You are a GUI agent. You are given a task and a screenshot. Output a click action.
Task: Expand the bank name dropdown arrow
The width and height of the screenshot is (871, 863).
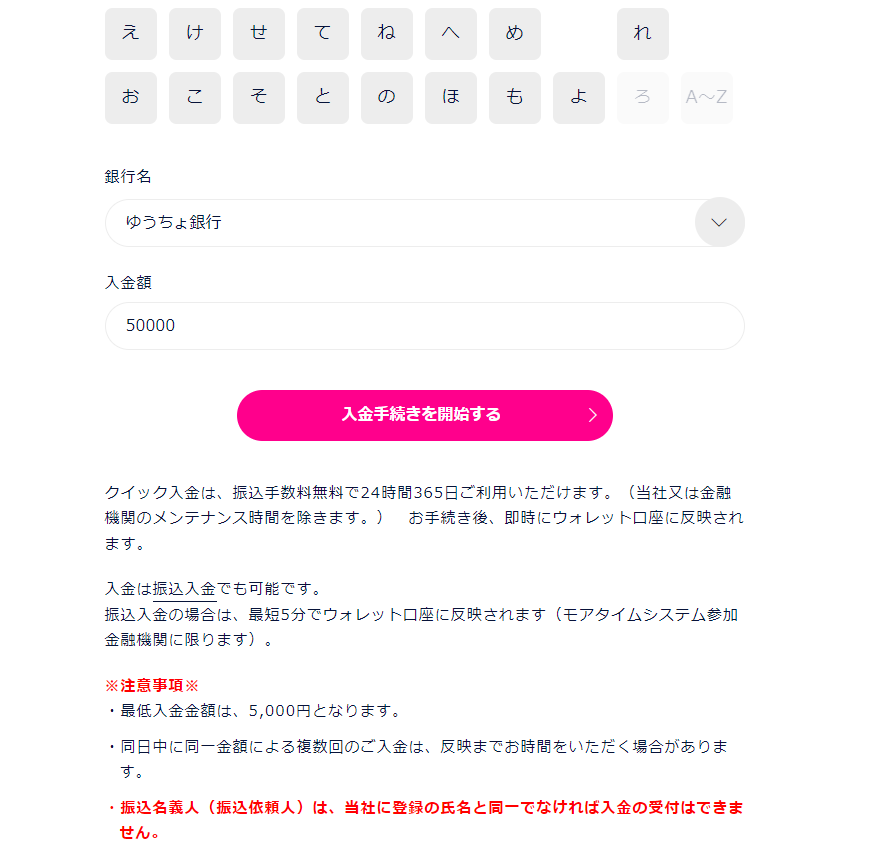719,223
